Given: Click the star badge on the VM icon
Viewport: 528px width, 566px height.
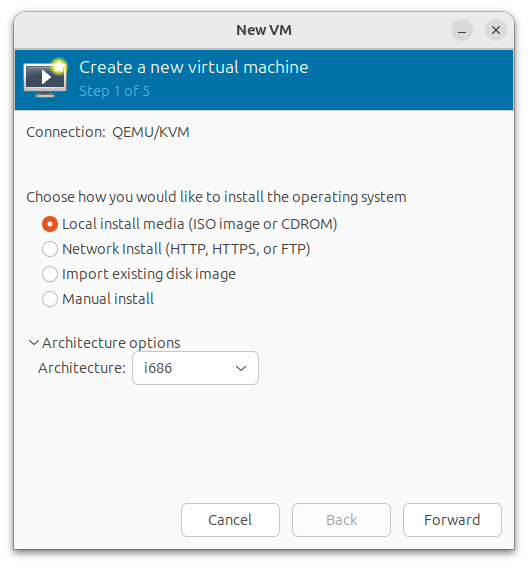Looking at the screenshot, I should tap(59, 66).
